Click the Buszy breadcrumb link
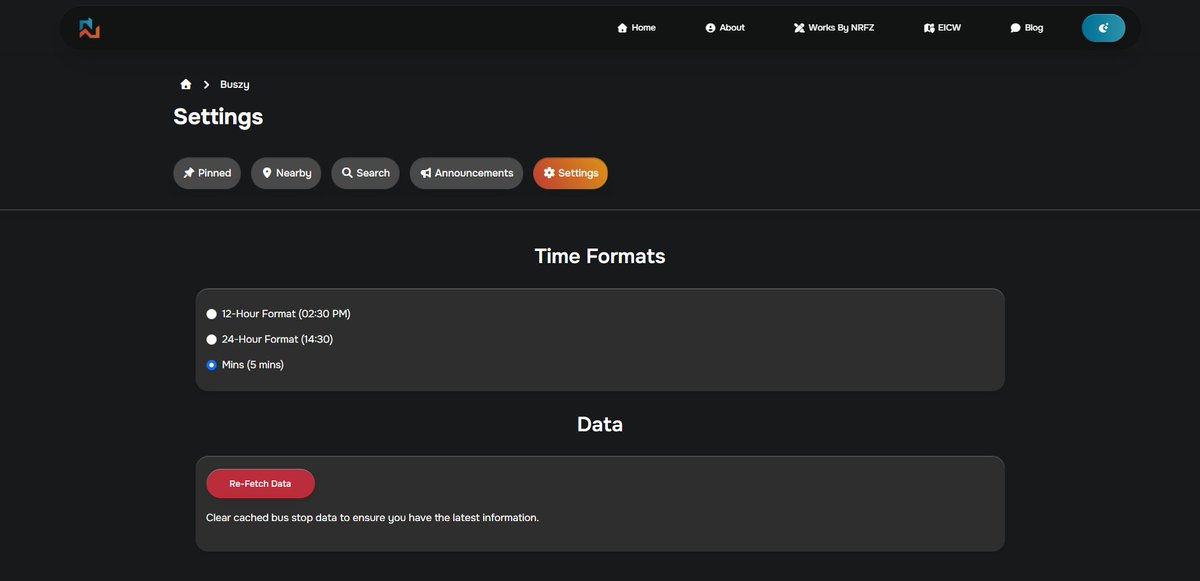 [x=235, y=85]
